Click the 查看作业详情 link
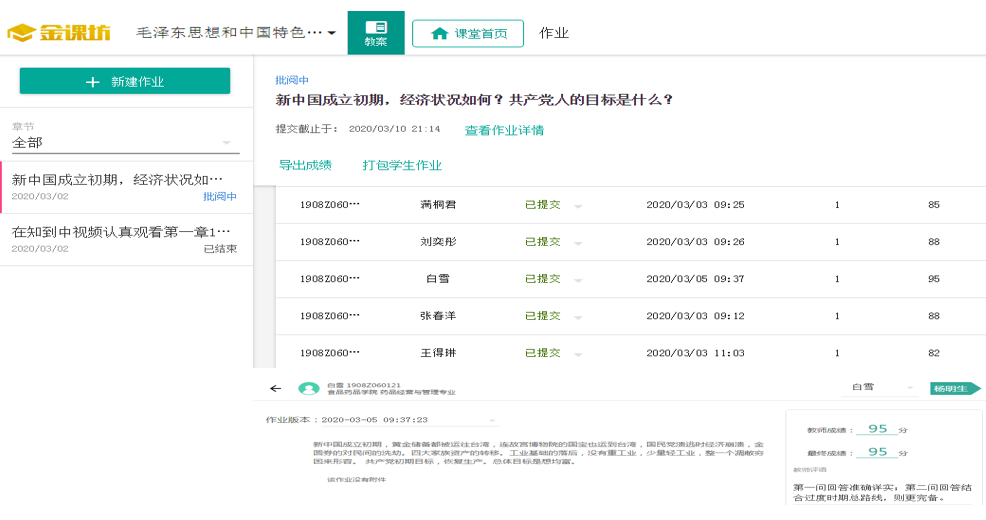The width and height of the screenshot is (986, 520). tap(504, 130)
